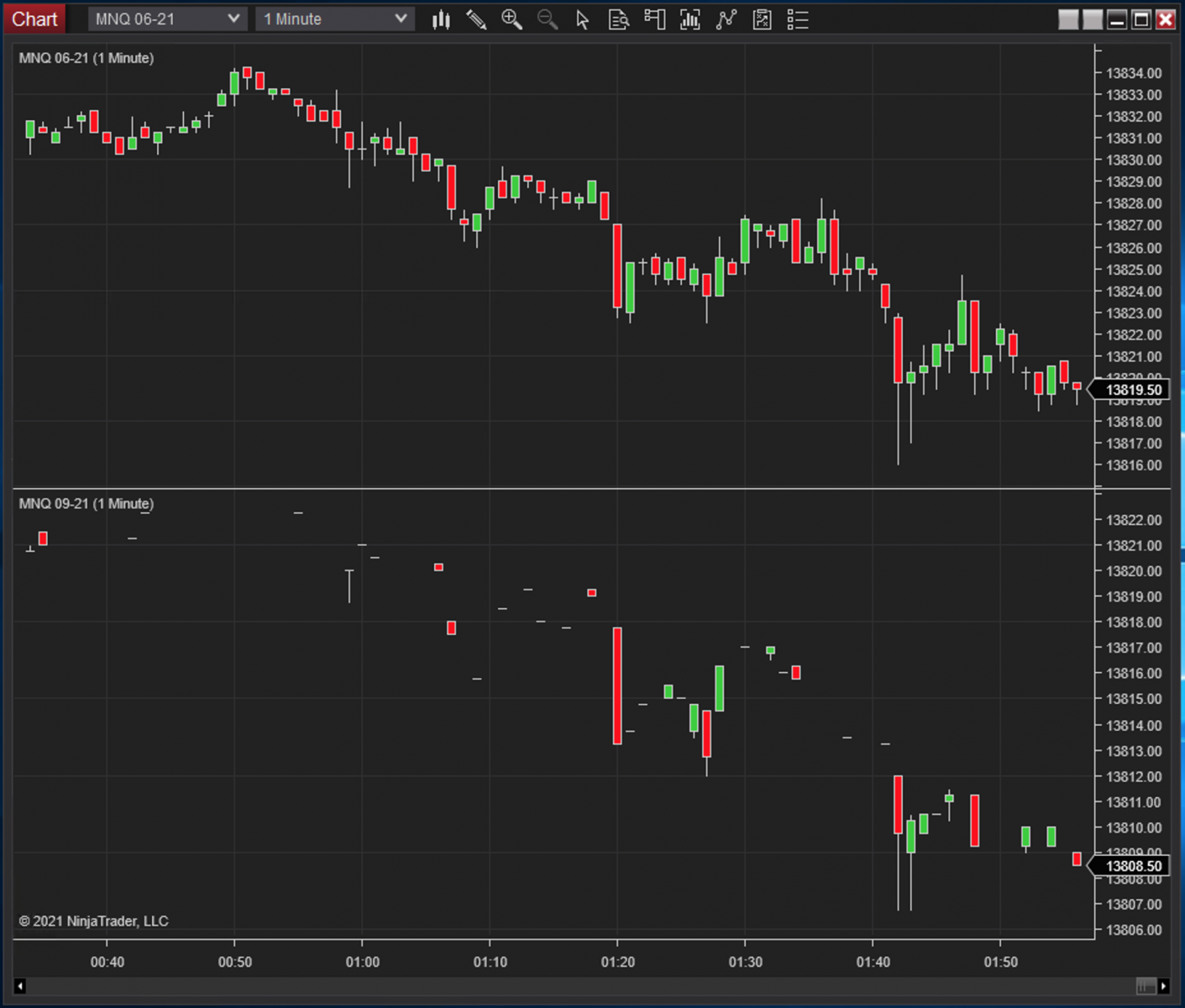
Task: Open the properties list icon
Action: [798, 19]
